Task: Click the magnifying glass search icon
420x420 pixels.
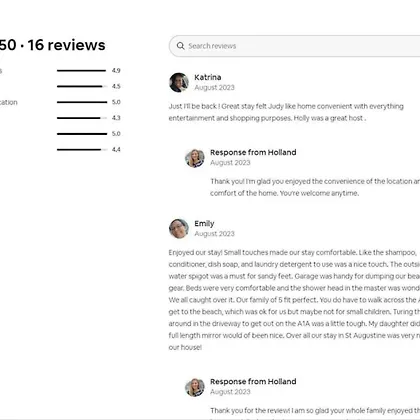Action: pyautogui.click(x=180, y=46)
